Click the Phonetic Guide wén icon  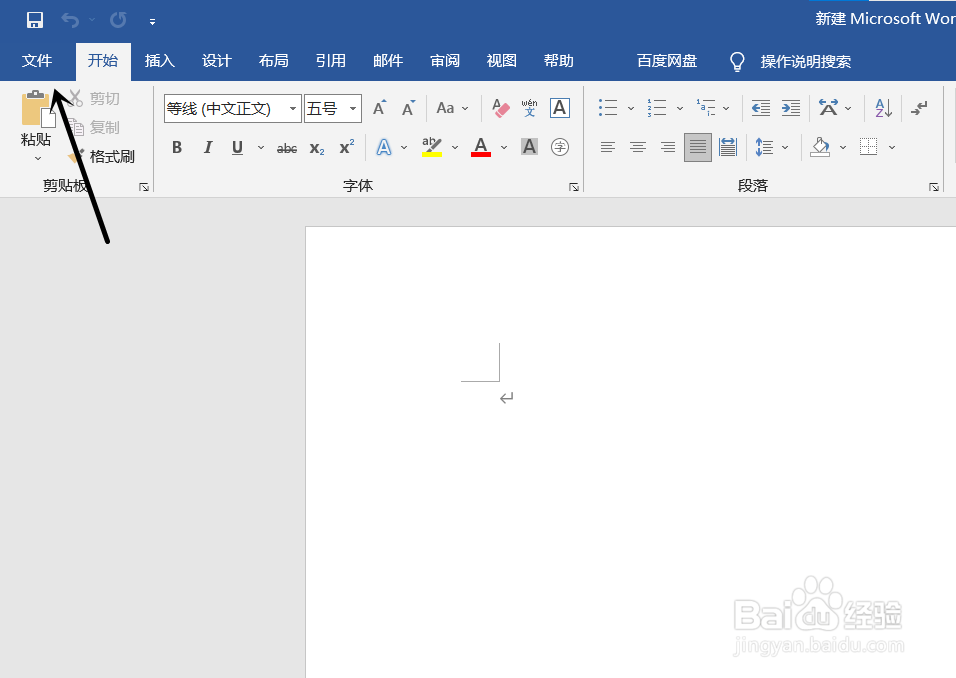[x=529, y=108]
